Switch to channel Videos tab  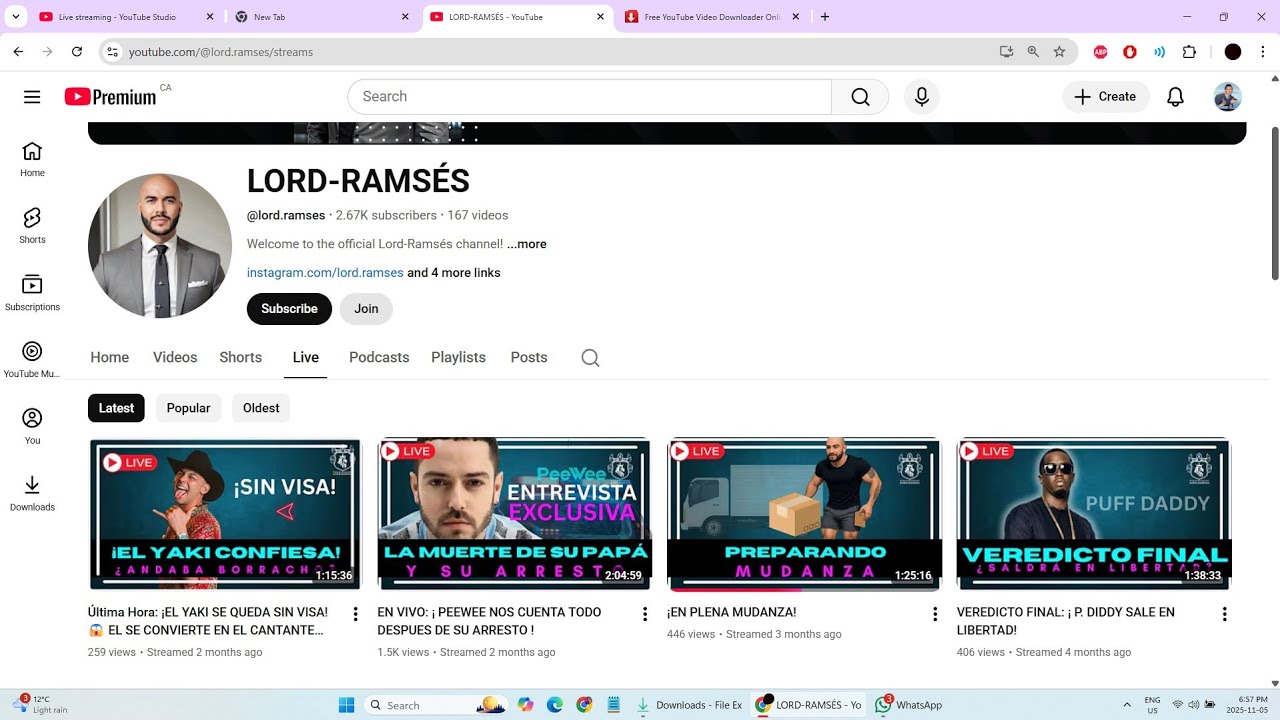point(175,358)
